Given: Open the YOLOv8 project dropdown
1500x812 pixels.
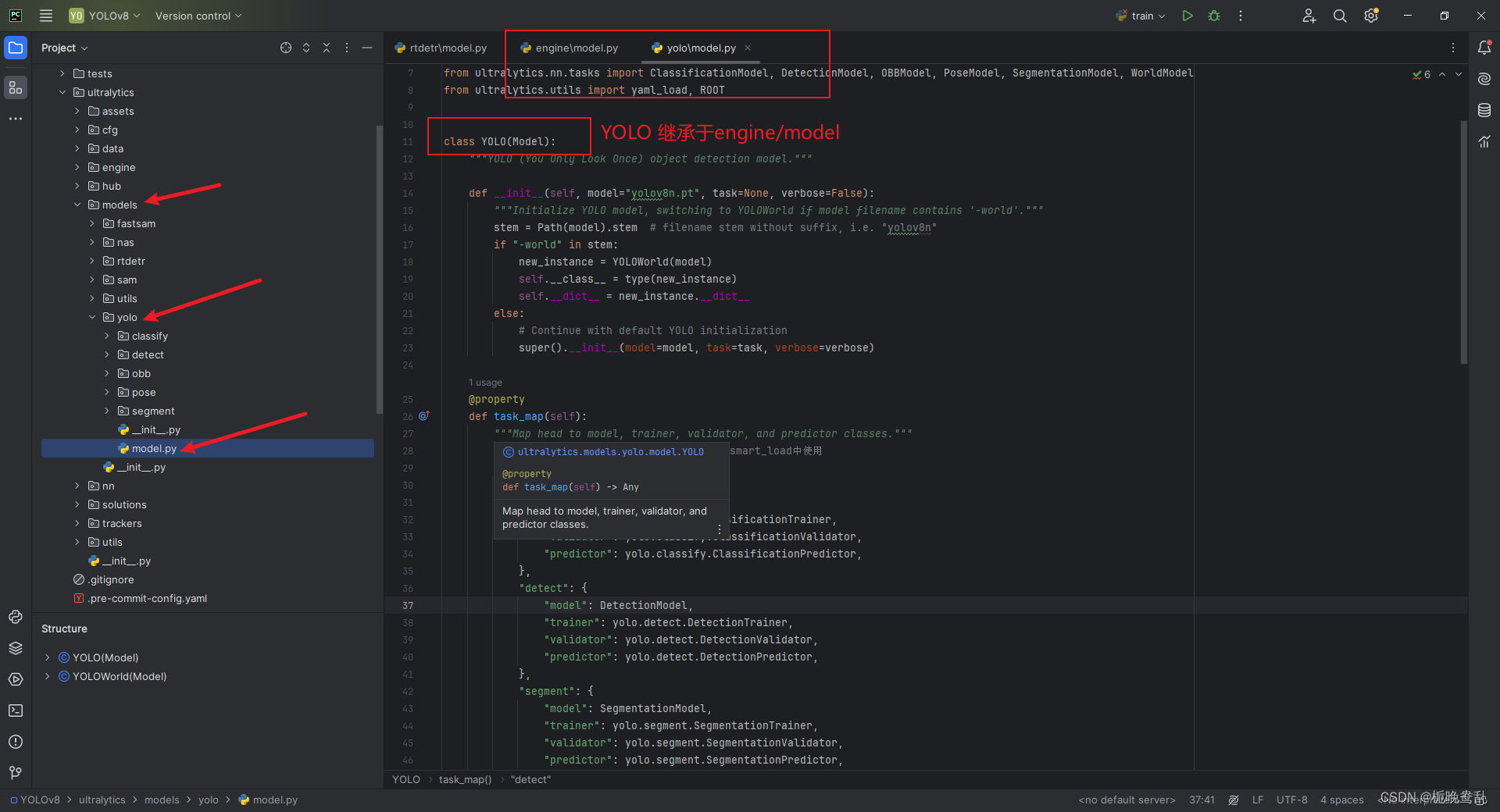Looking at the screenshot, I should click(105, 16).
